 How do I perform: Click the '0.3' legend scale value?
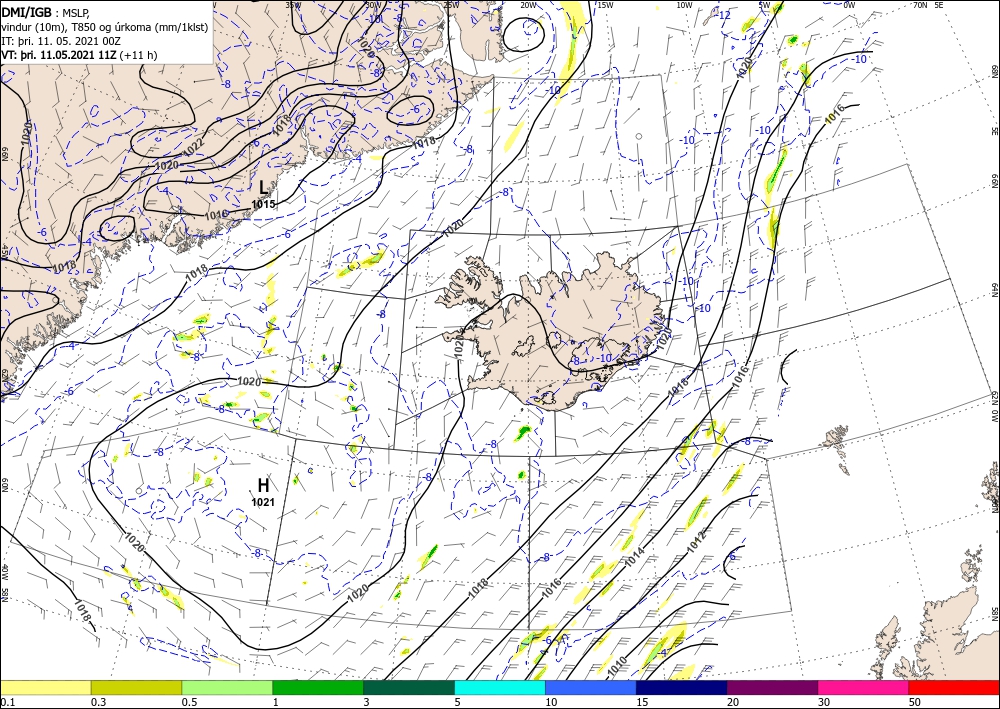click(x=98, y=702)
